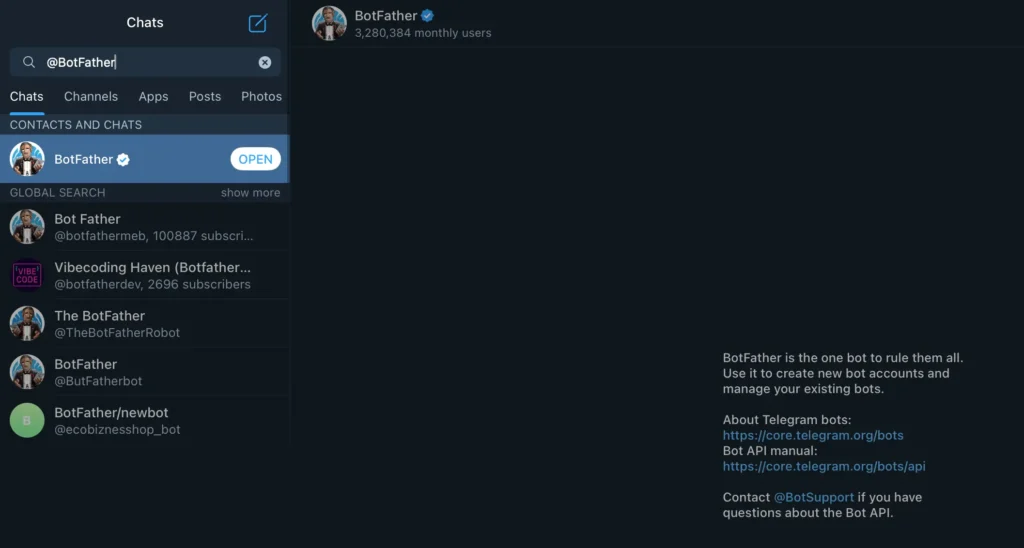Switch to the Channels tab
Screen dimensions: 1024x548
pyautogui.click(x=91, y=97)
